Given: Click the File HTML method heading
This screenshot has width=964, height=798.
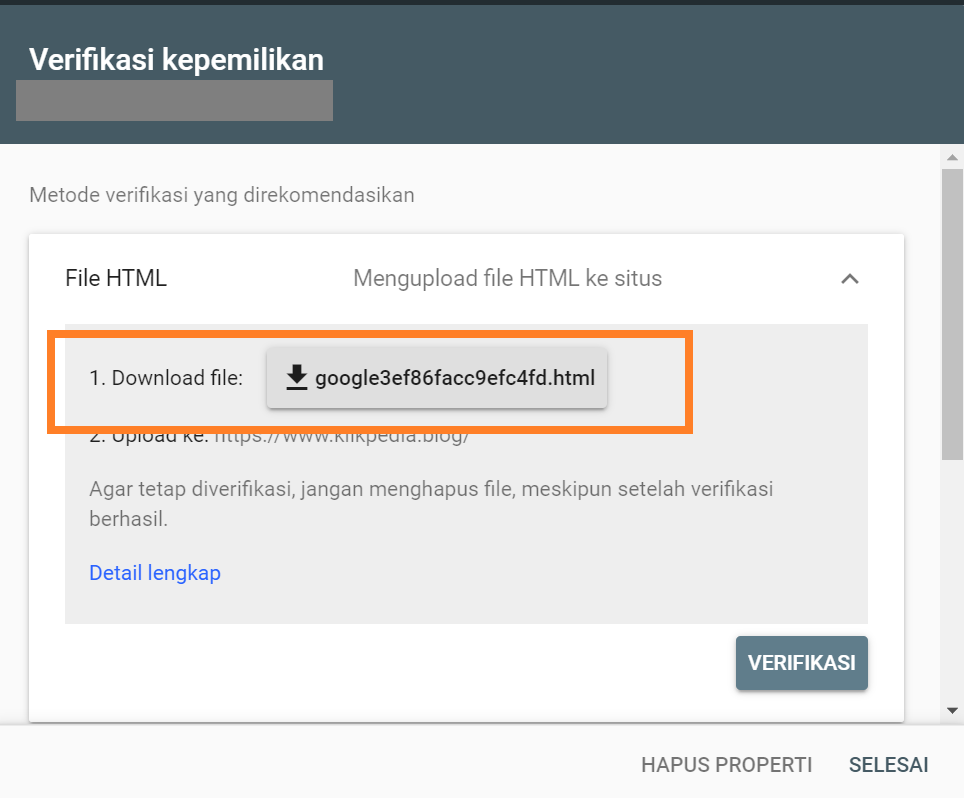Looking at the screenshot, I should click(x=116, y=278).
